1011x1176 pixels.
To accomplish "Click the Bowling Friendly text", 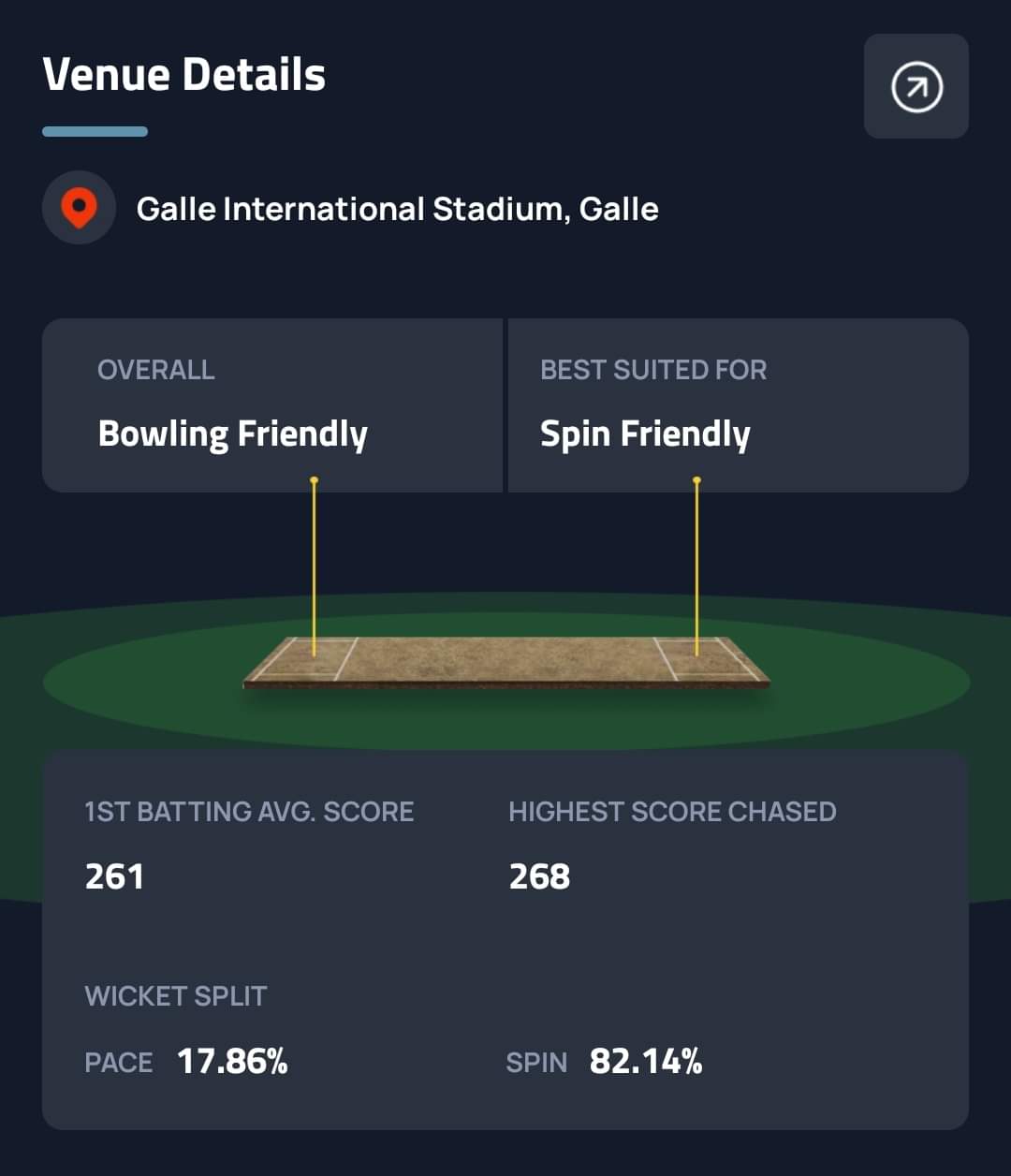I will pyautogui.click(x=232, y=434).
